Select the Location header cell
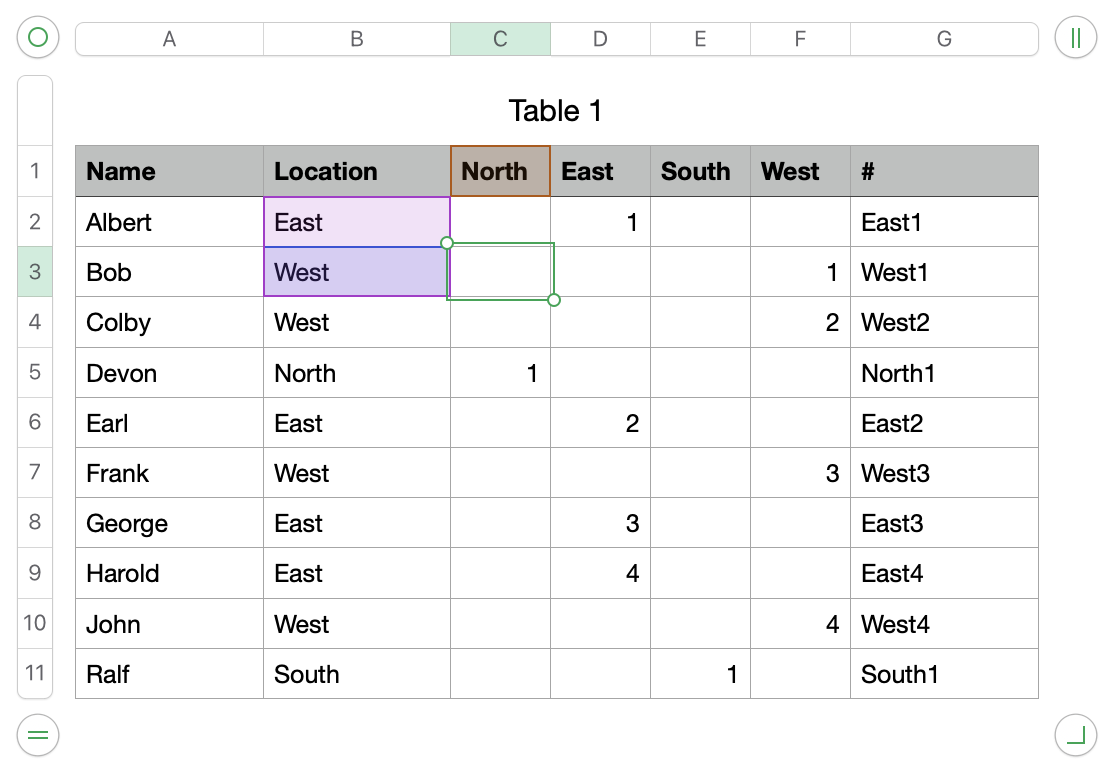 click(x=356, y=171)
